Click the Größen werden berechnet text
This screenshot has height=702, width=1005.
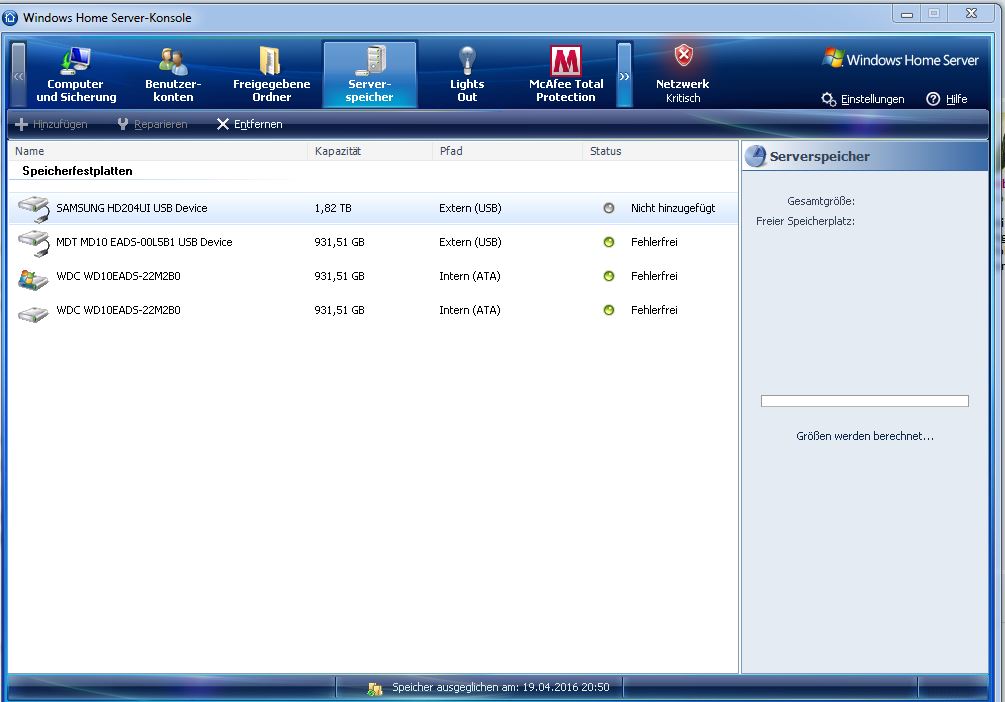coord(865,436)
